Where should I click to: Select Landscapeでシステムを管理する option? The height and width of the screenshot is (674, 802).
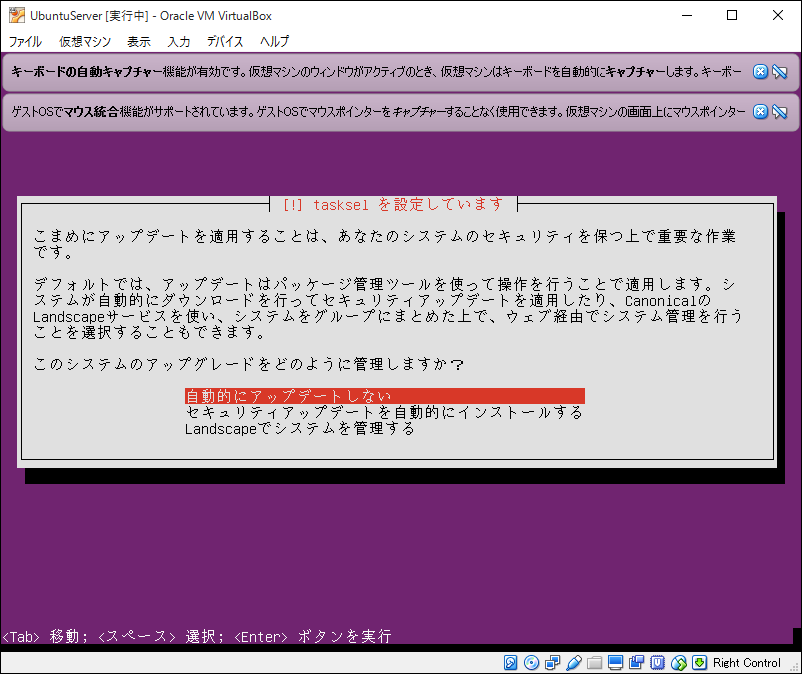[300, 429]
